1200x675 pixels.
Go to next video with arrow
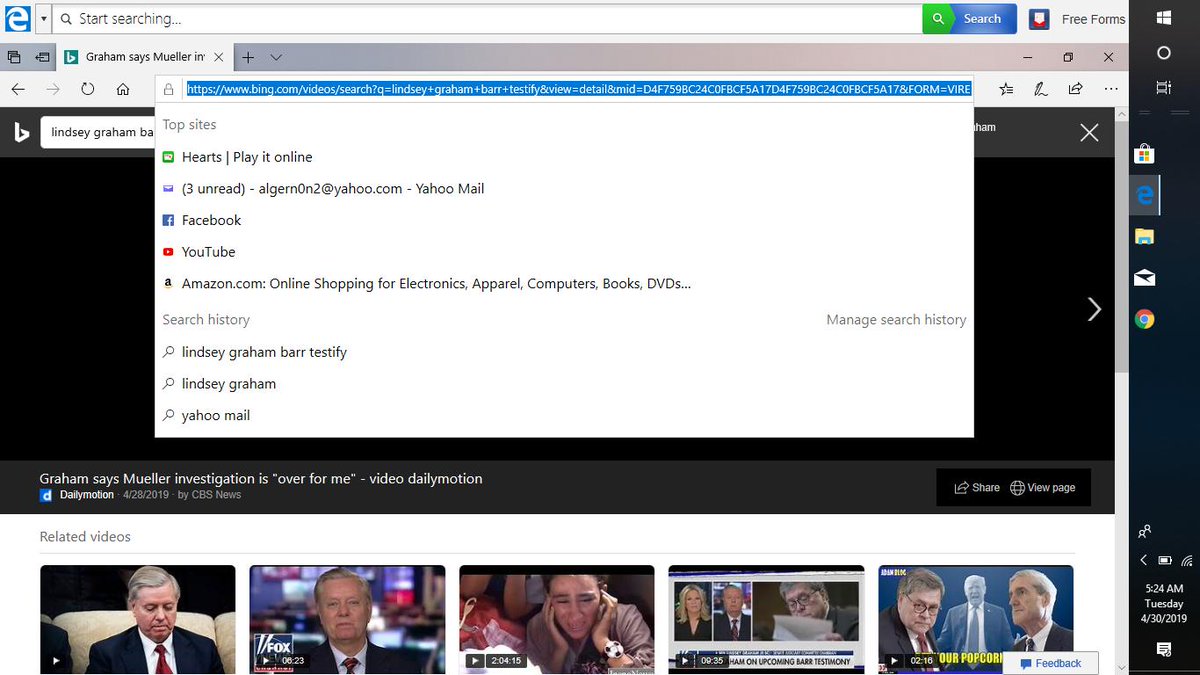(1094, 310)
